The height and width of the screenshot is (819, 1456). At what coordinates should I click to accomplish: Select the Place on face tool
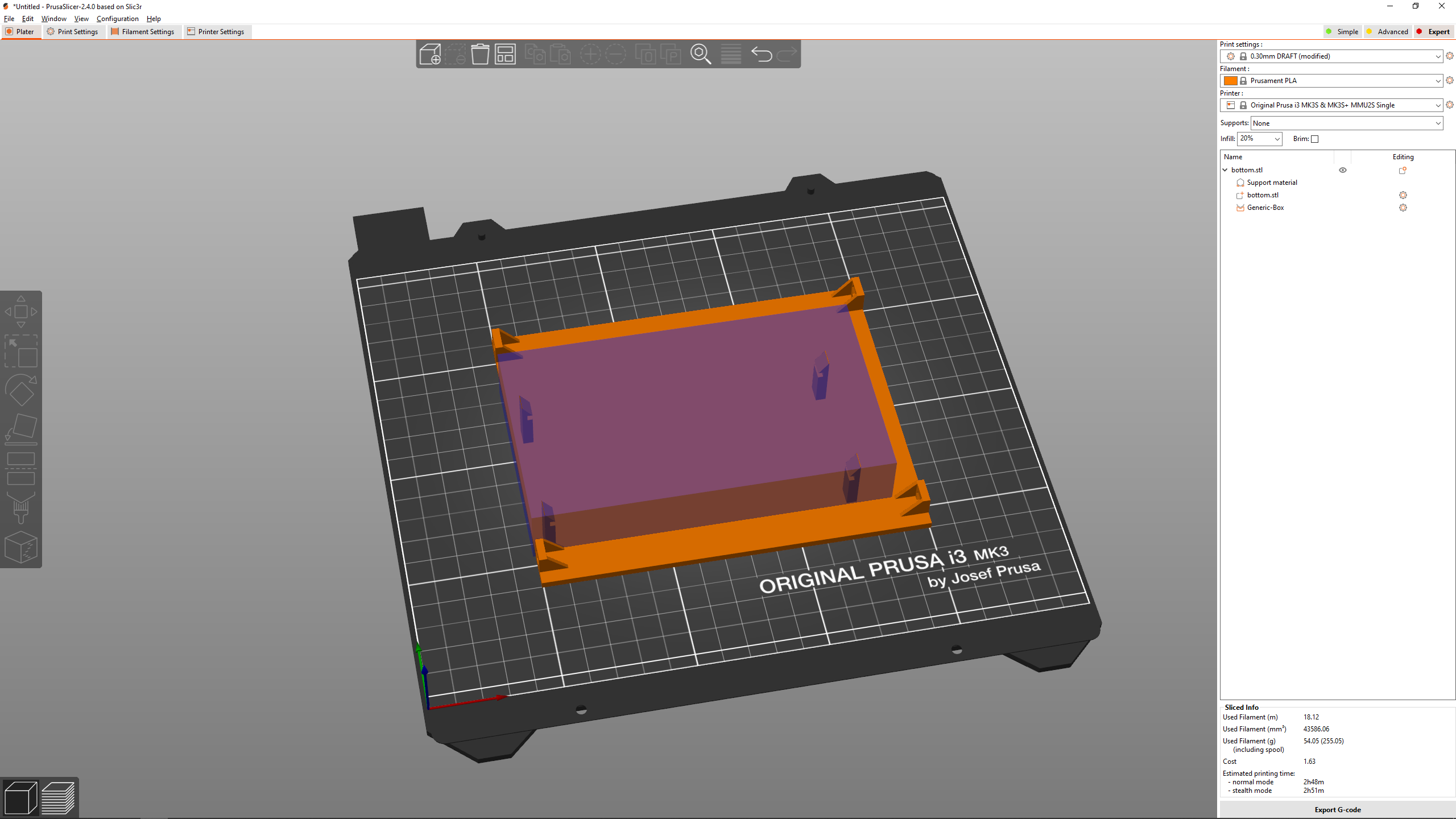[x=21, y=429]
